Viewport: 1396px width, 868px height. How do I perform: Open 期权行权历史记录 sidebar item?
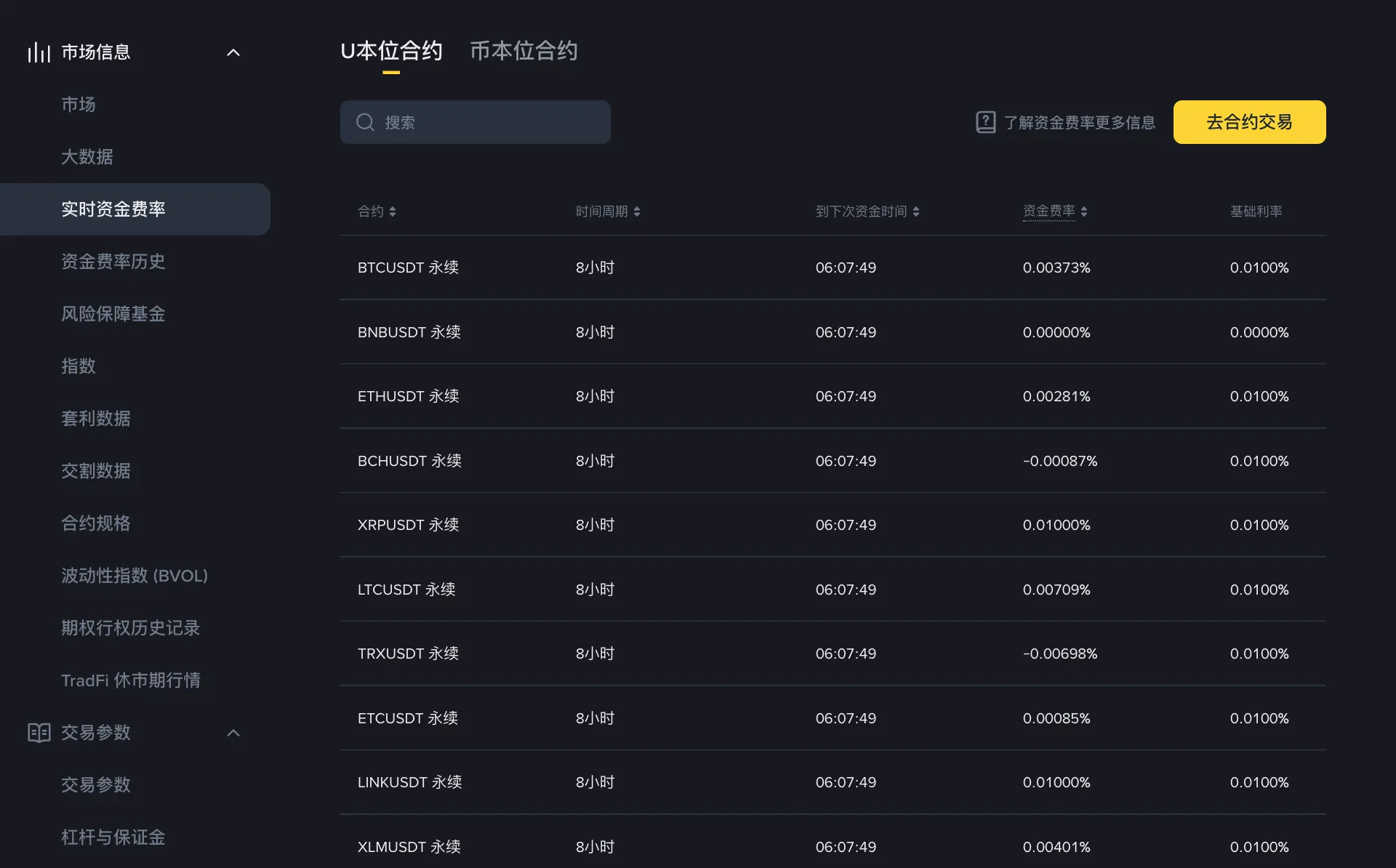coord(131,628)
